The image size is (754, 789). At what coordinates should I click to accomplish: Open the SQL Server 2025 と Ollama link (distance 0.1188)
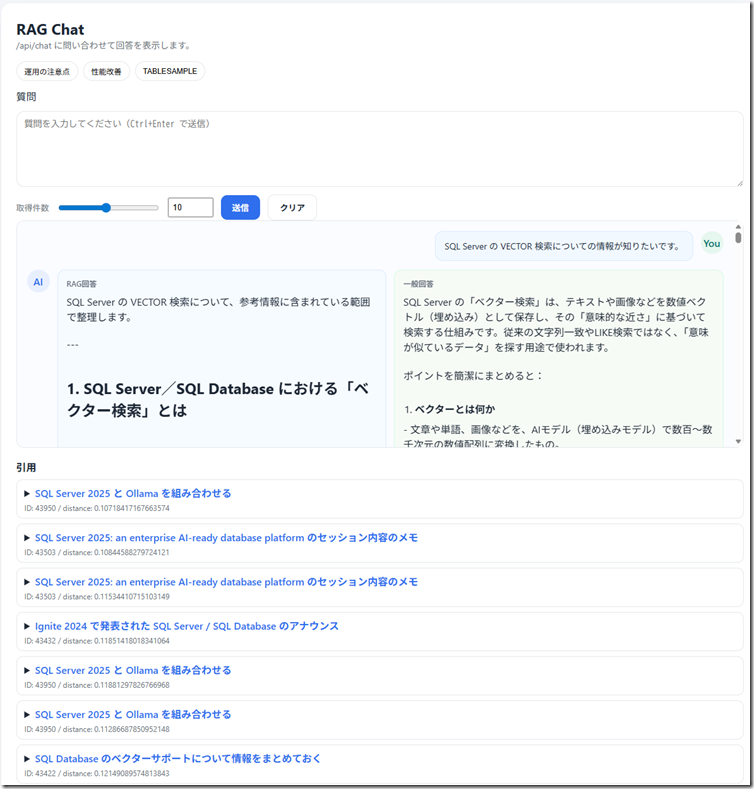(x=133, y=671)
